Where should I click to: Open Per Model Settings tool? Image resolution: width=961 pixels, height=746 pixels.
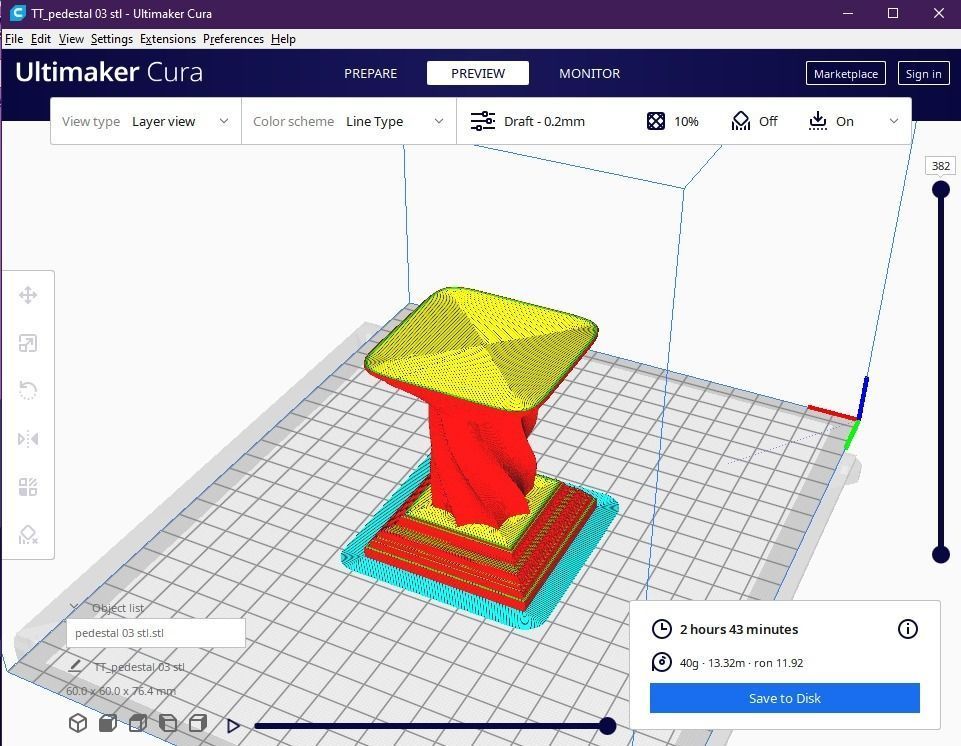(28, 487)
